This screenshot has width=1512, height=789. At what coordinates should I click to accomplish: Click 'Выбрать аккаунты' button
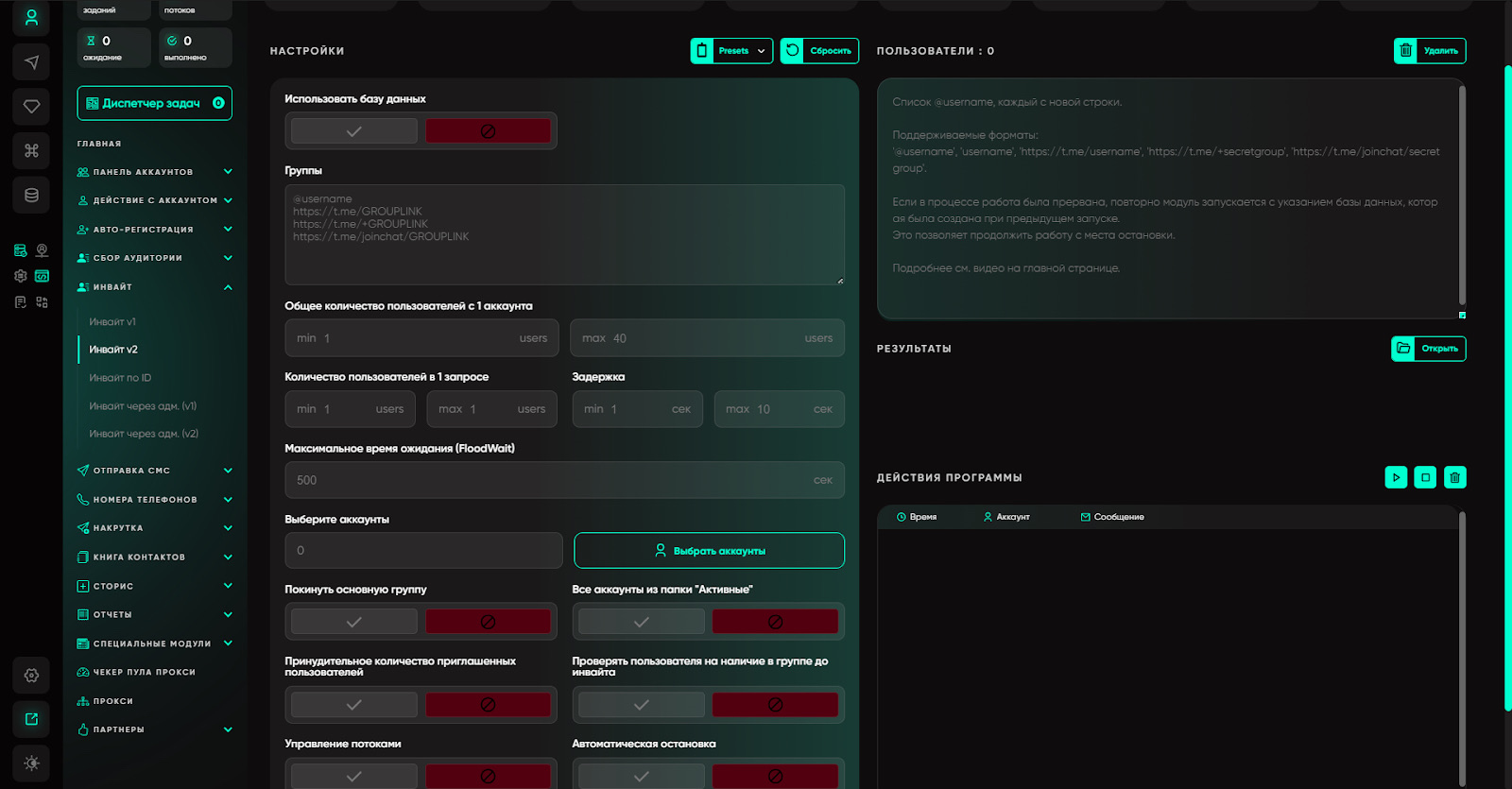(x=709, y=551)
